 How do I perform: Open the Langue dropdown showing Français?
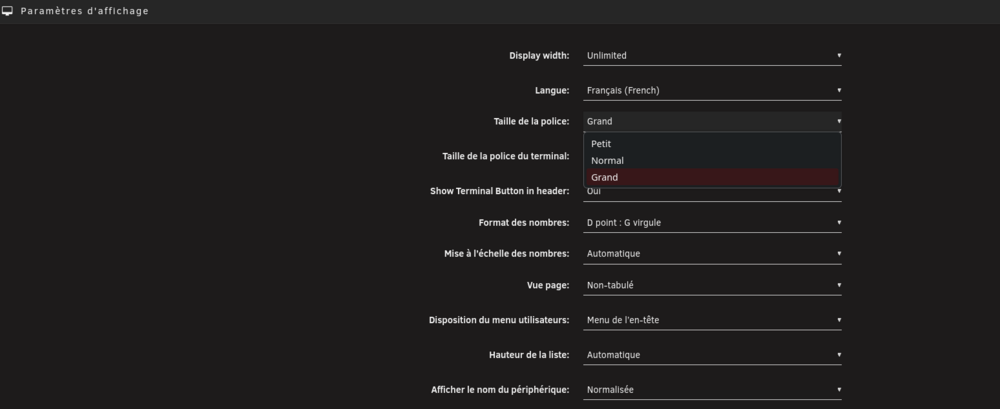[x=712, y=91]
